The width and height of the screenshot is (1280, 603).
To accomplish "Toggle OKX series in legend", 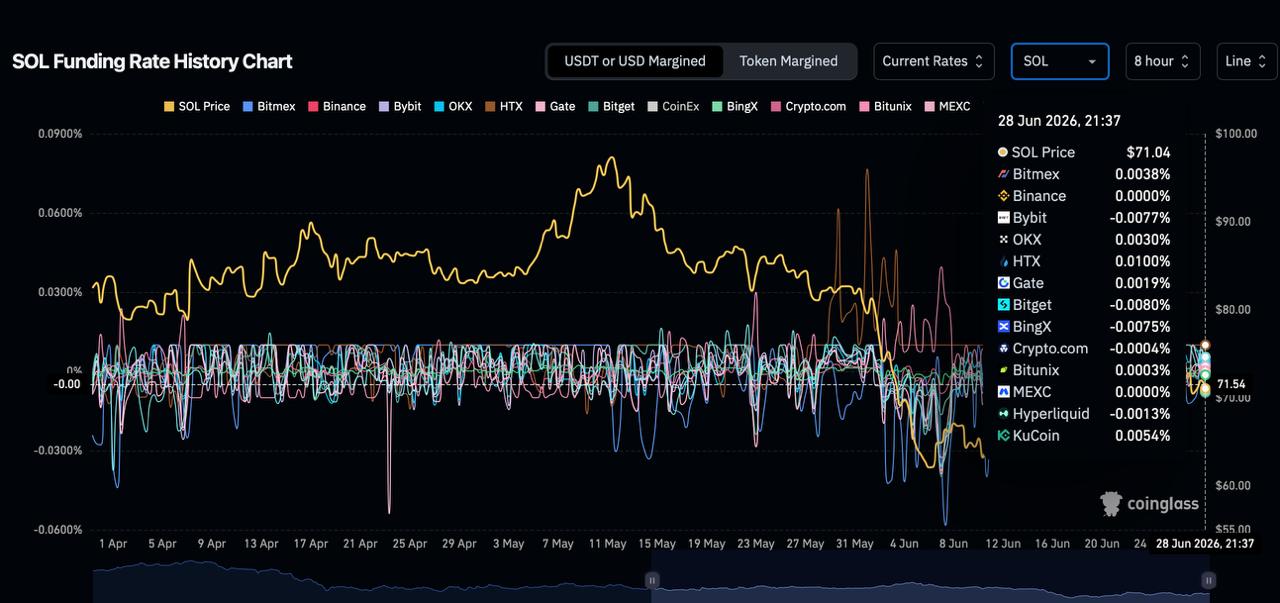I will pyautogui.click(x=453, y=106).
